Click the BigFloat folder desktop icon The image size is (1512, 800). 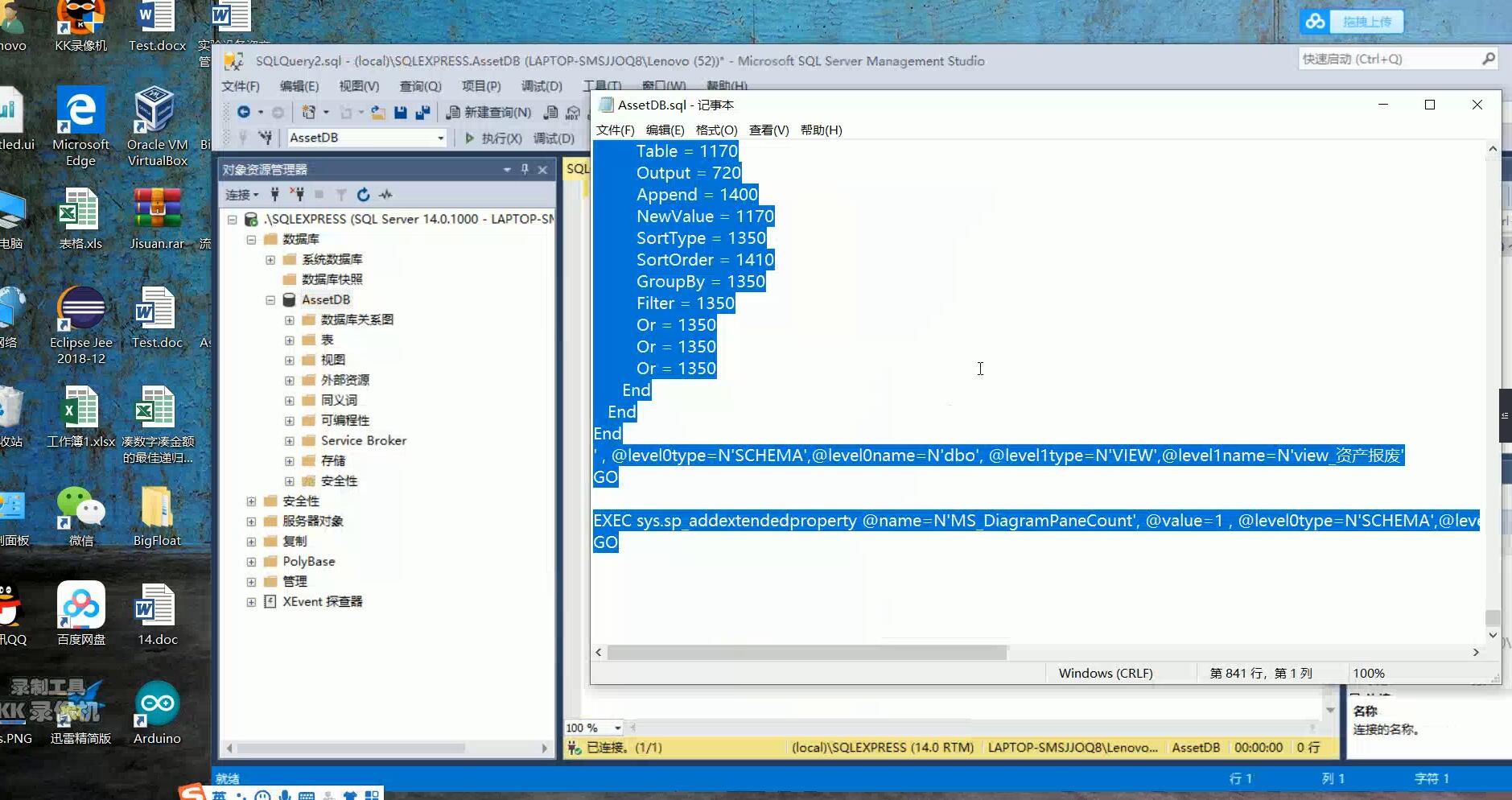tap(157, 516)
